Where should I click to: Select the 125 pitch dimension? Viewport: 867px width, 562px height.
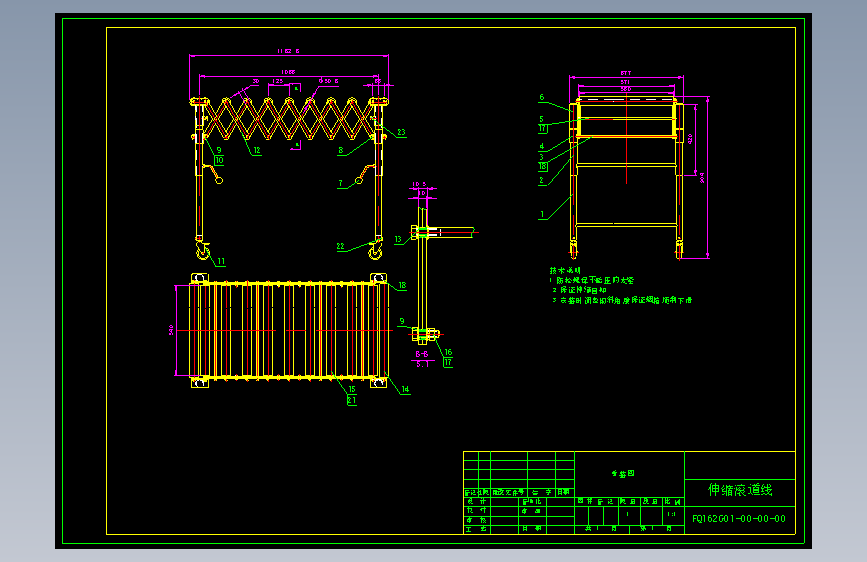(x=278, y=81)
